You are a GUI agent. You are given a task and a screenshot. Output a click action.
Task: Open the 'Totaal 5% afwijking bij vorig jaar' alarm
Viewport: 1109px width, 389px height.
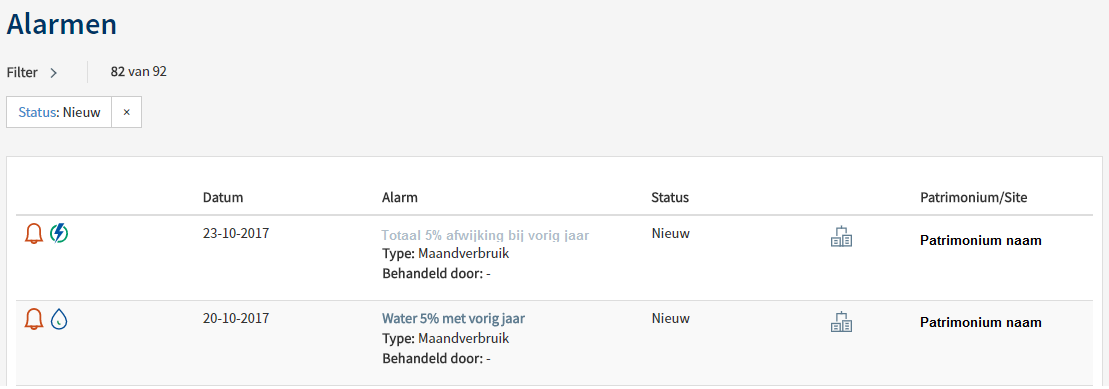(485, 235)
